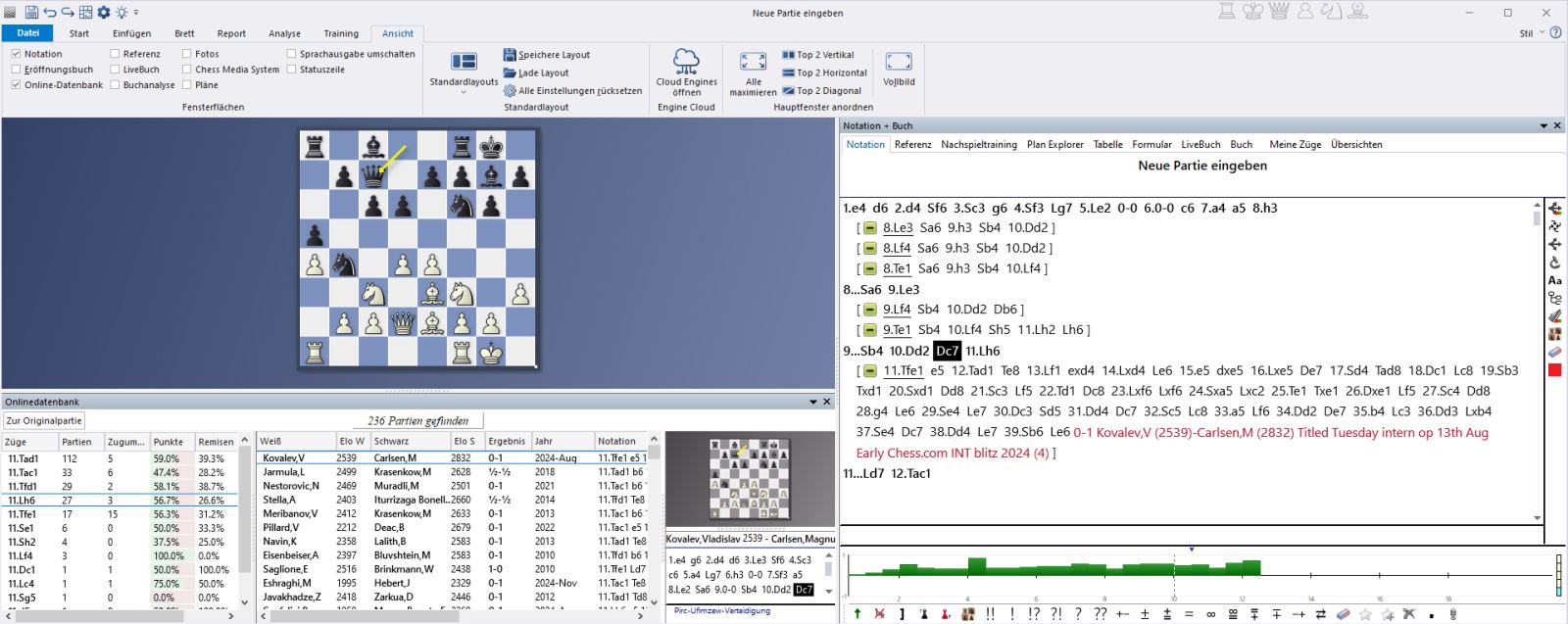
Task: Click the Speichere Layout icon
Action: pos(510,55)
